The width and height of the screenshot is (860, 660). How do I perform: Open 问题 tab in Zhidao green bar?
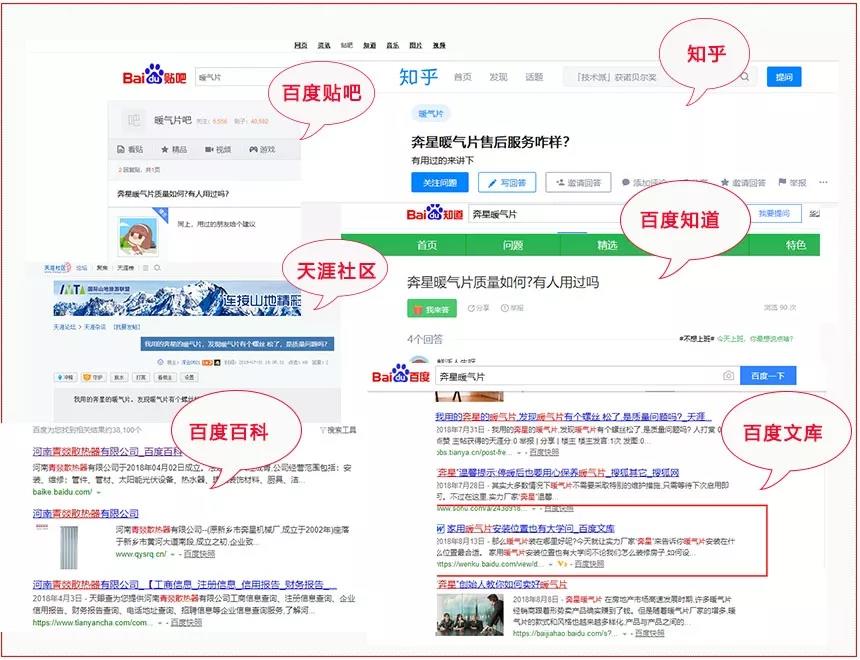513,245
